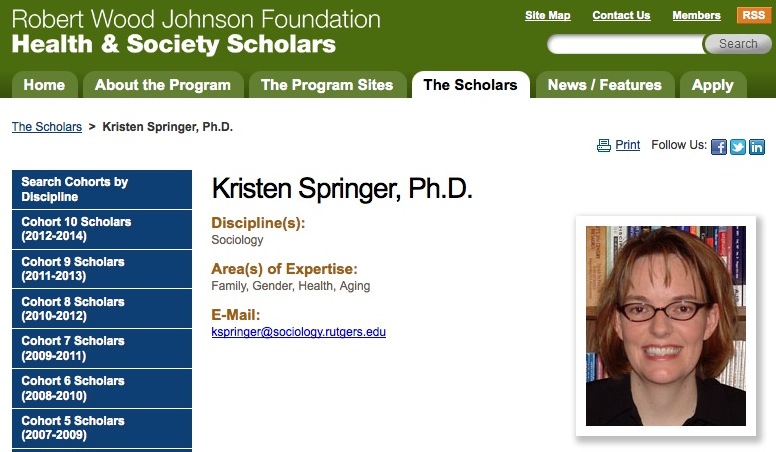The width and height of the screenshot is (776, 452).
Task: Click the Members link
Action: 696,15
